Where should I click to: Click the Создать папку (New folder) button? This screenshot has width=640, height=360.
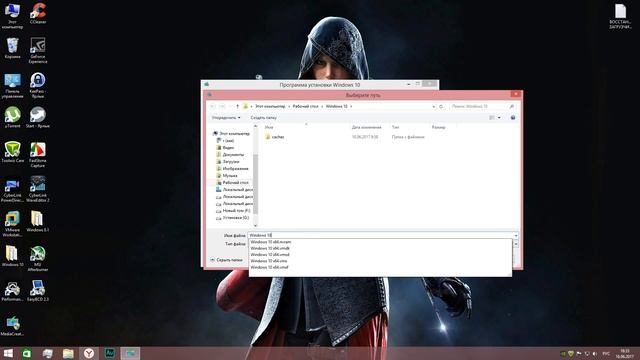(x=263, y=118)
